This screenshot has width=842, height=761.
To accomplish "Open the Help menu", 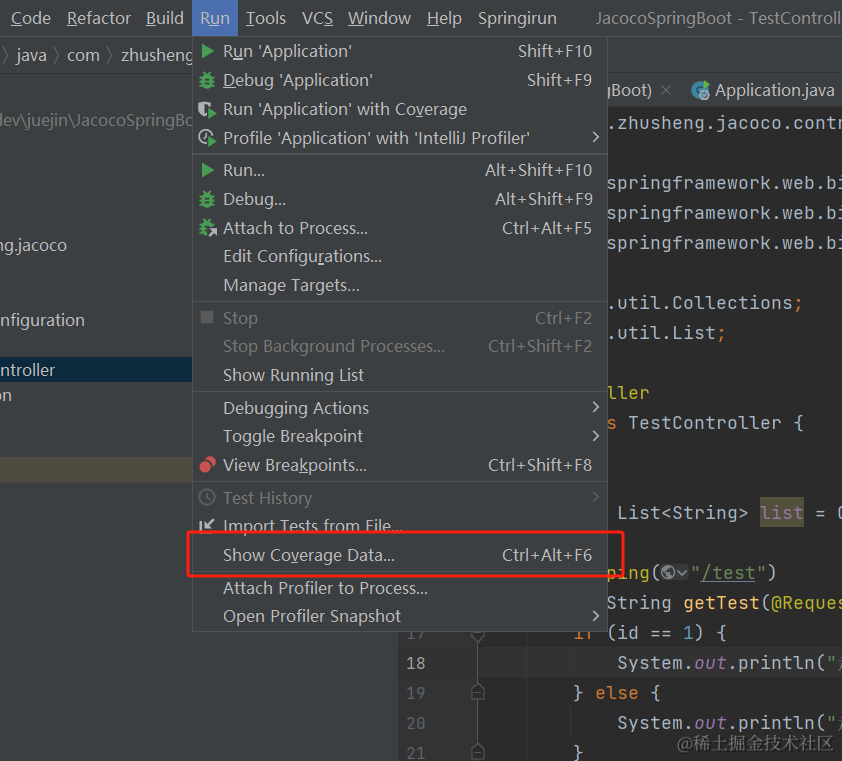I will click(x=444, y=18).
